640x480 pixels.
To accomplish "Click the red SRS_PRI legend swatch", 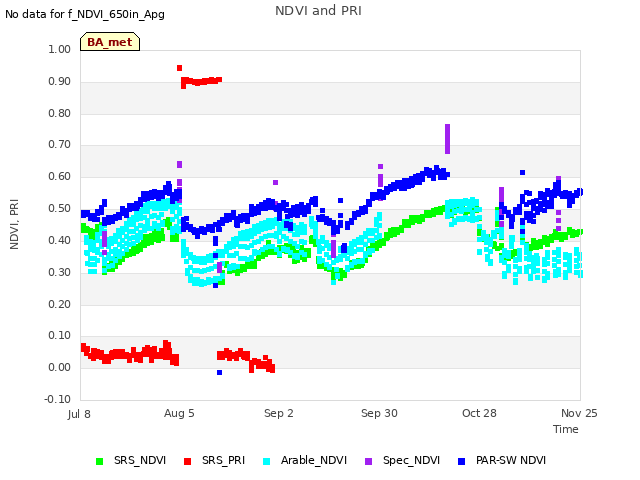I will pos(187,462).
